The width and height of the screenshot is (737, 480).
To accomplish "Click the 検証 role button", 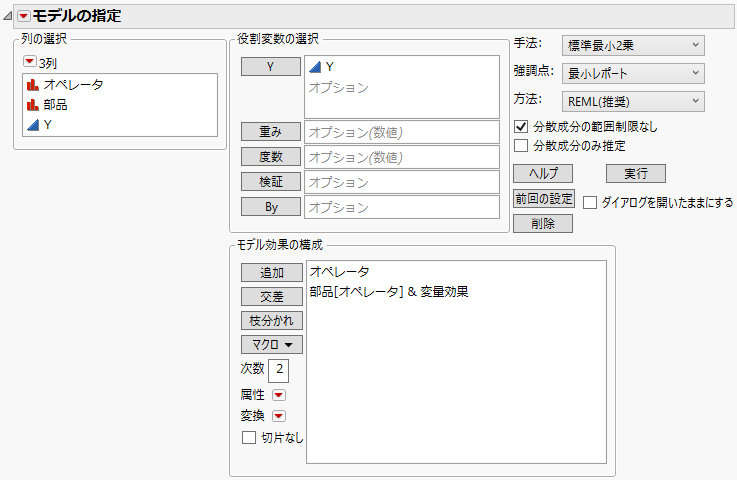I will (x=271, y=182).
